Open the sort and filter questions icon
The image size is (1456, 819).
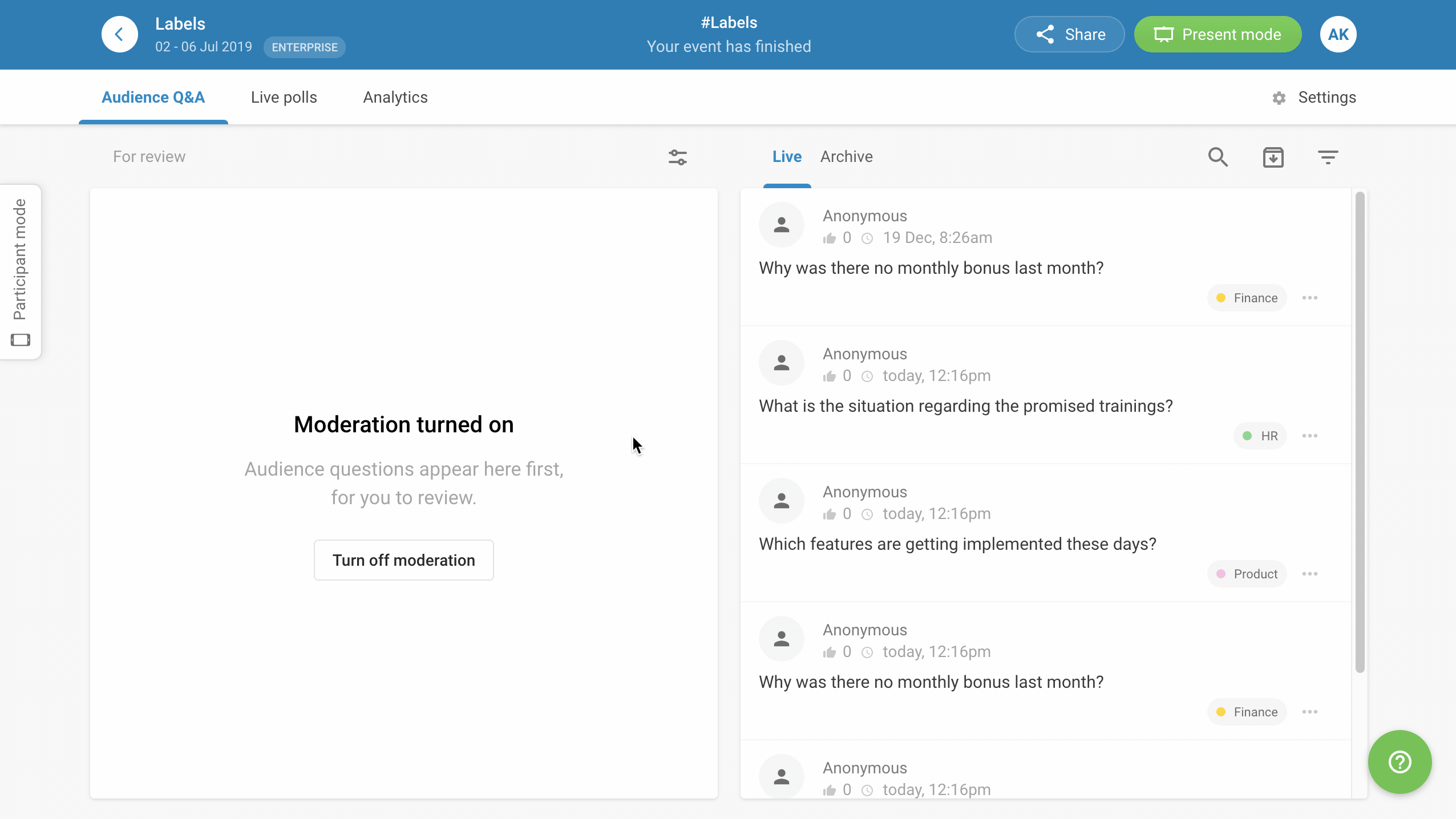pos(1328,157)
